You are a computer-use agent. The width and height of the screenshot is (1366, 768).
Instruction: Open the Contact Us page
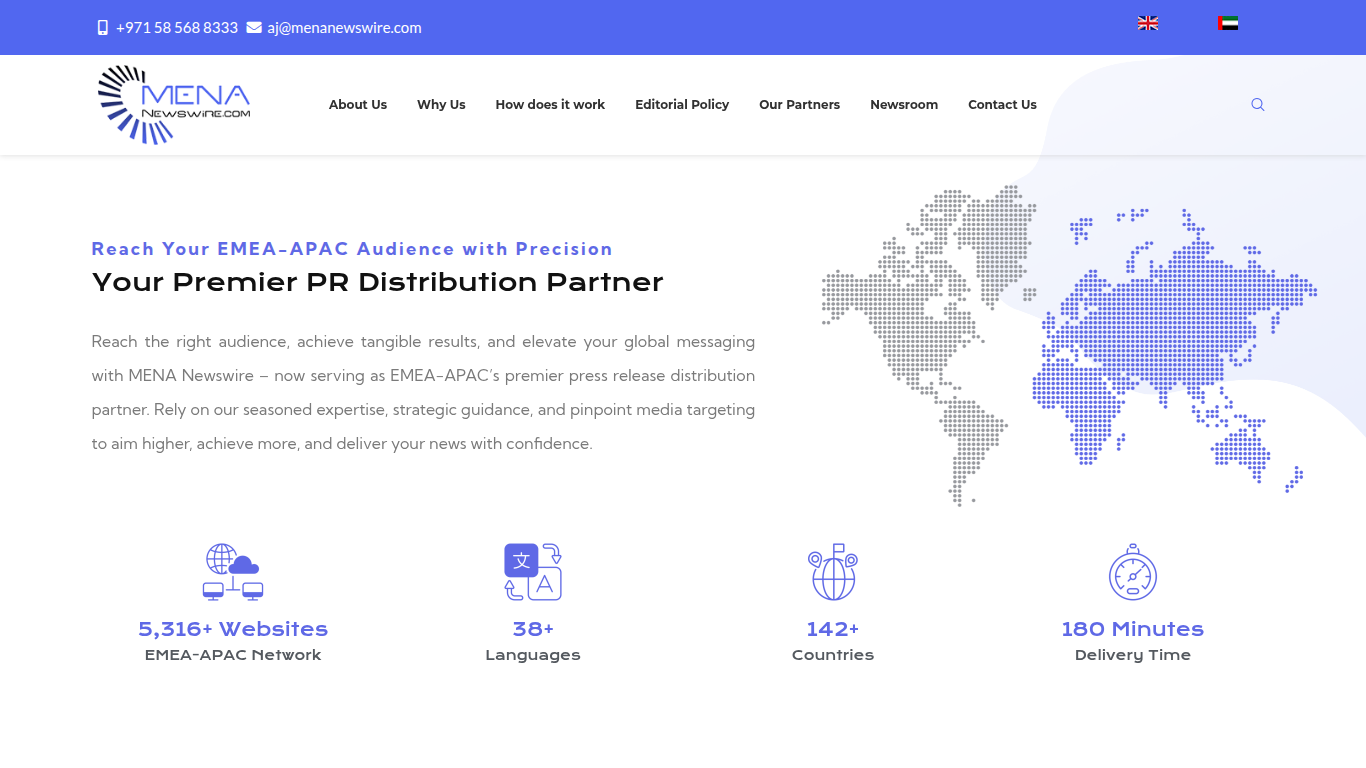click(x=1002, y=105)
